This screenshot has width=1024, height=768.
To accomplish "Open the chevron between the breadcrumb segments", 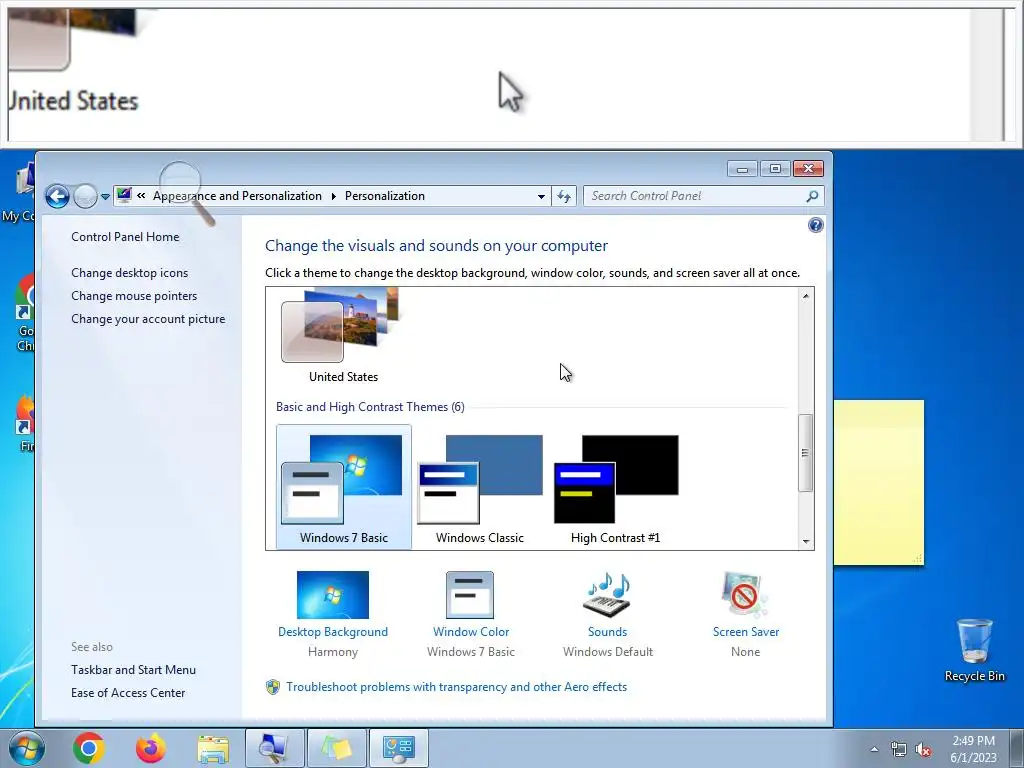I will (x=333, y=197).
